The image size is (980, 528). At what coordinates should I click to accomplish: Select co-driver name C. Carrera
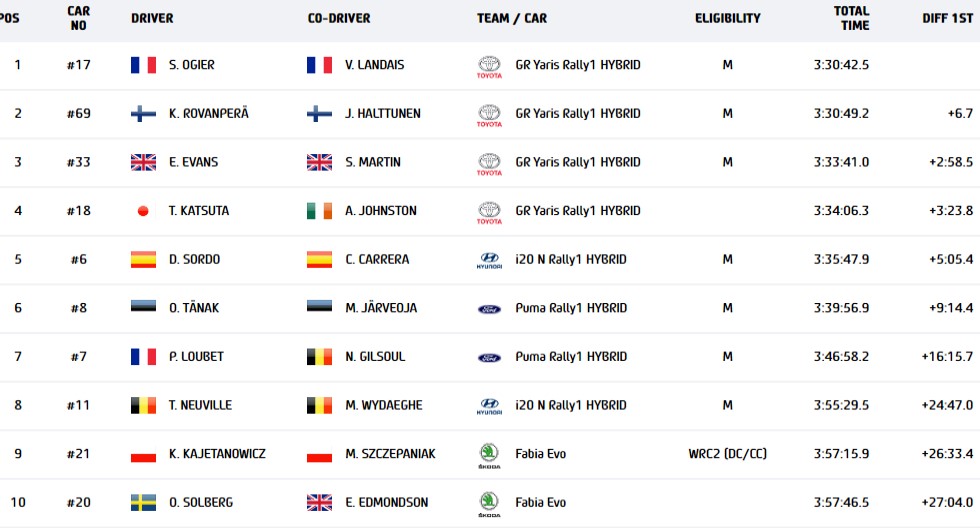377,259
